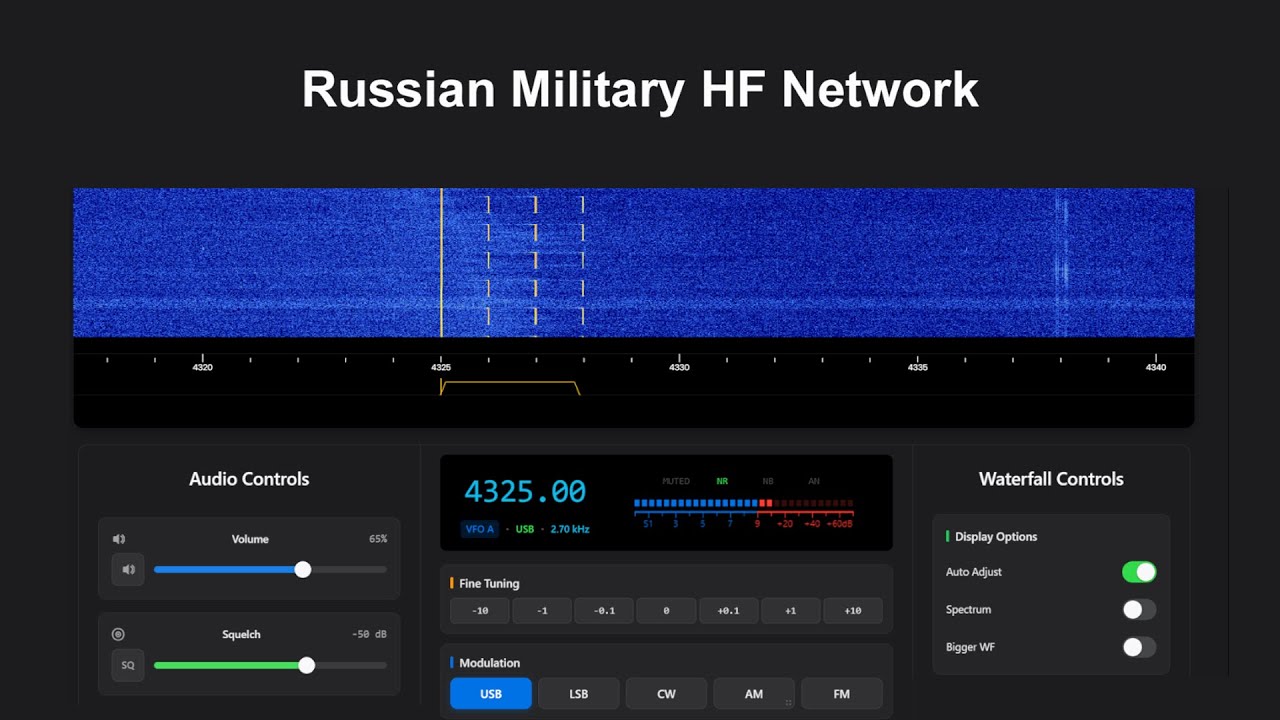
Task: Click the orange passband bracket under 4325
Action: (510, 387)
